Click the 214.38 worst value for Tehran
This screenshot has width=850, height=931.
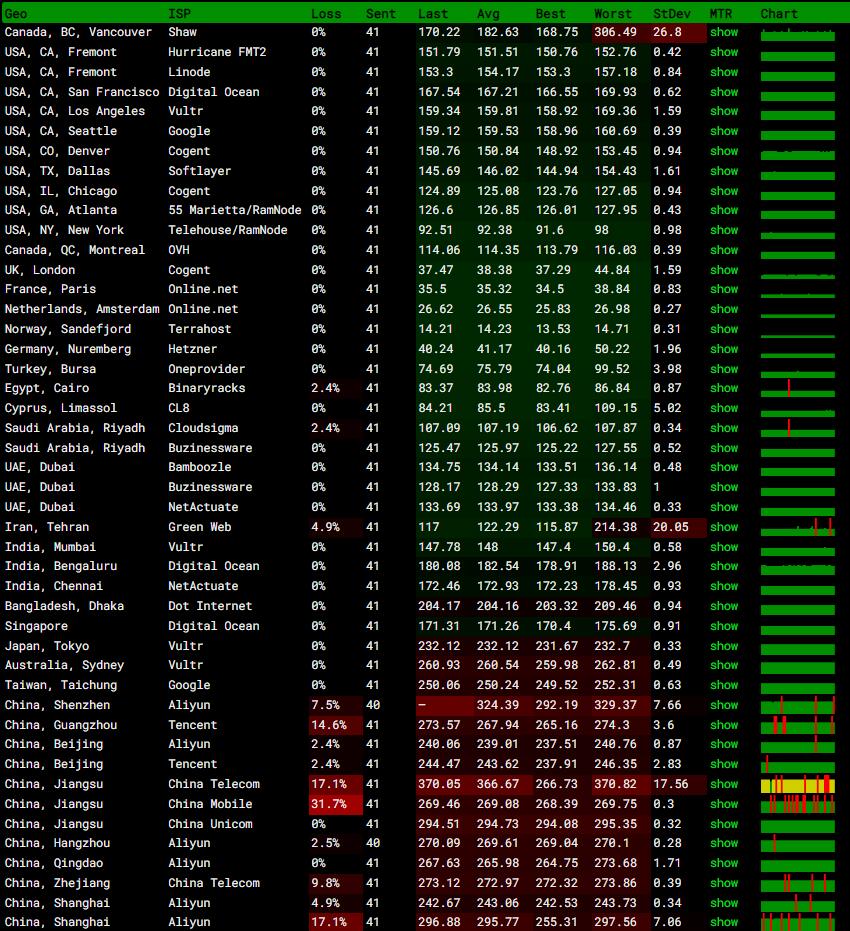pos(616,527)
